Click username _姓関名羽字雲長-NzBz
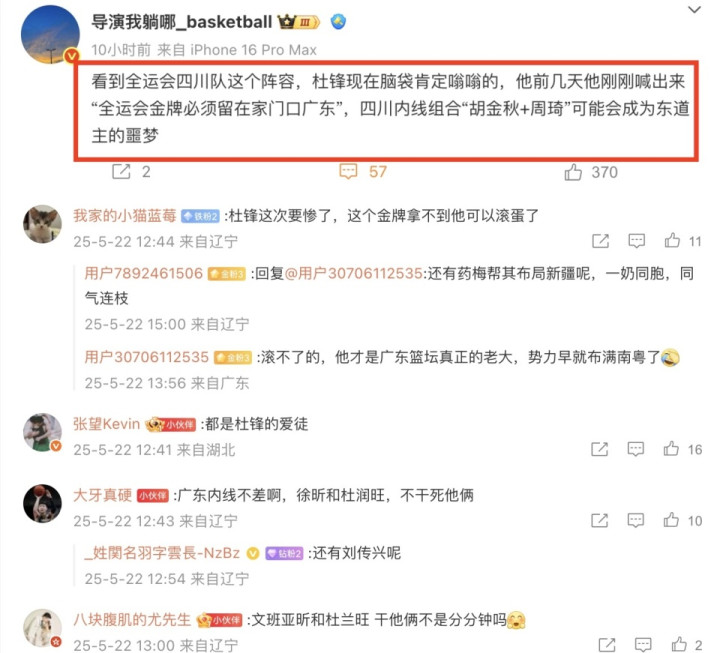 163,553
